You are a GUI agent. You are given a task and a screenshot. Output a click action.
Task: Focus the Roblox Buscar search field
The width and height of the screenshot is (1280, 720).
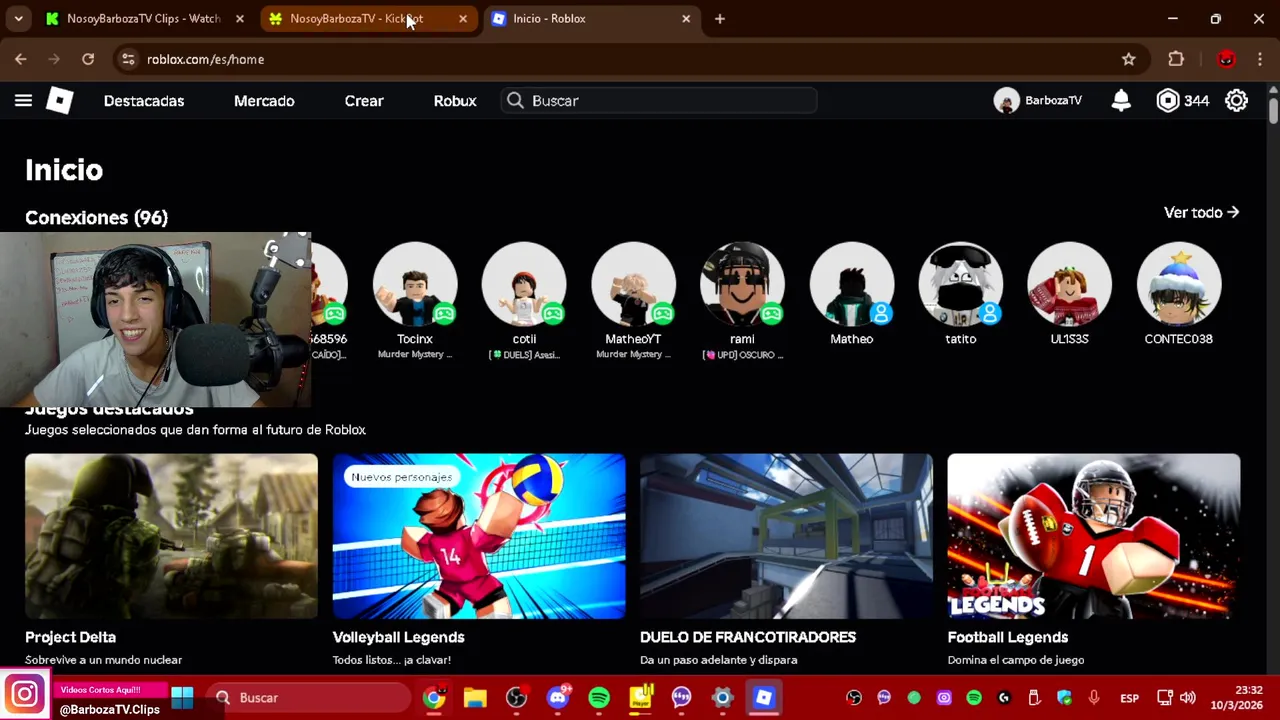(659, 101)
